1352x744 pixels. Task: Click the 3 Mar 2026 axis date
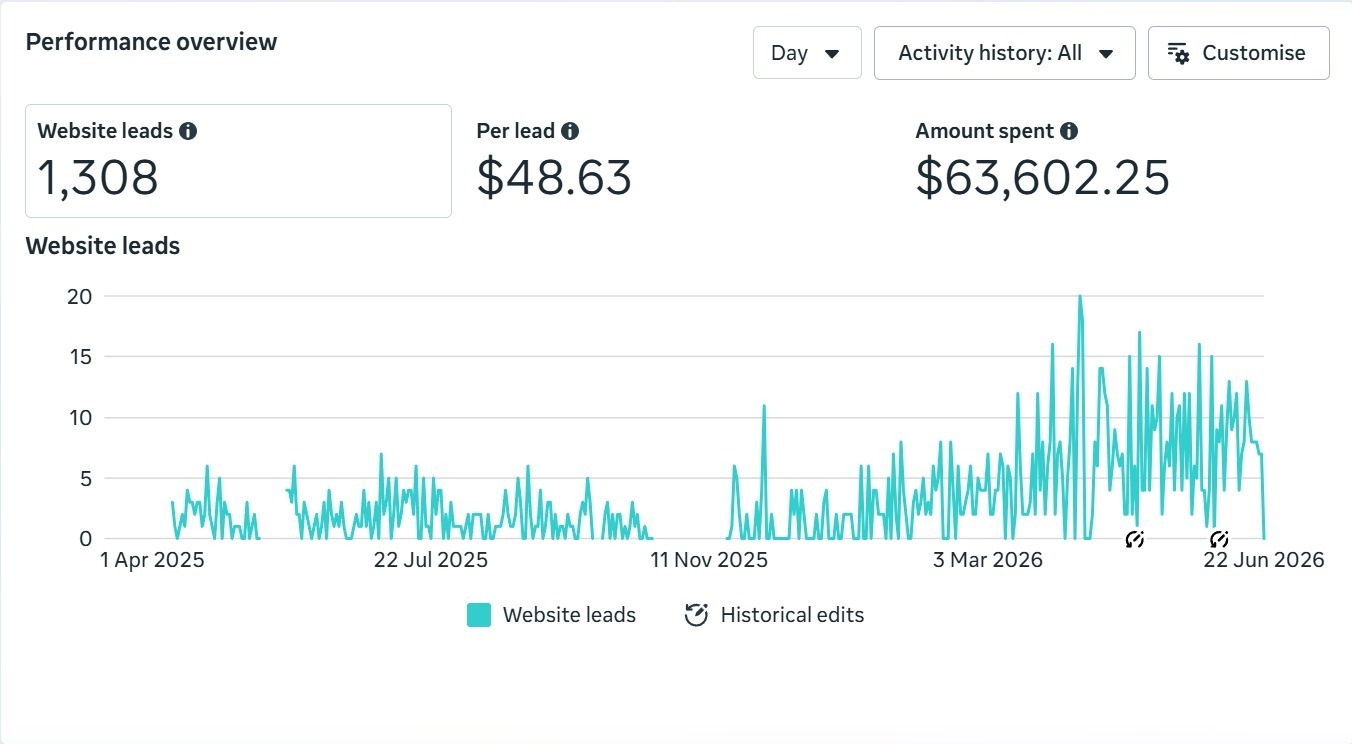pyautogui.click(x=988, y=560)
